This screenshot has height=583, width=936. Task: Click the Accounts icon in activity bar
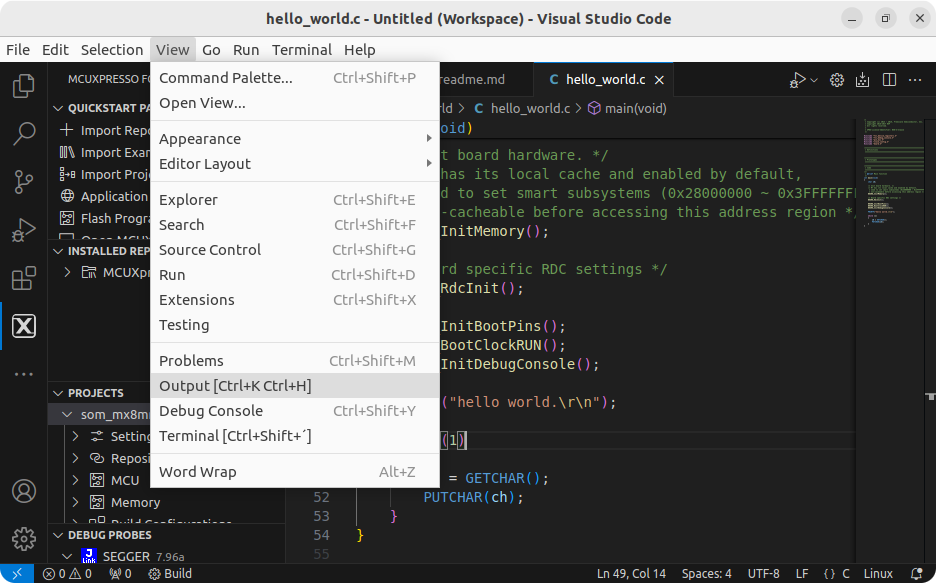click(23, 491)
